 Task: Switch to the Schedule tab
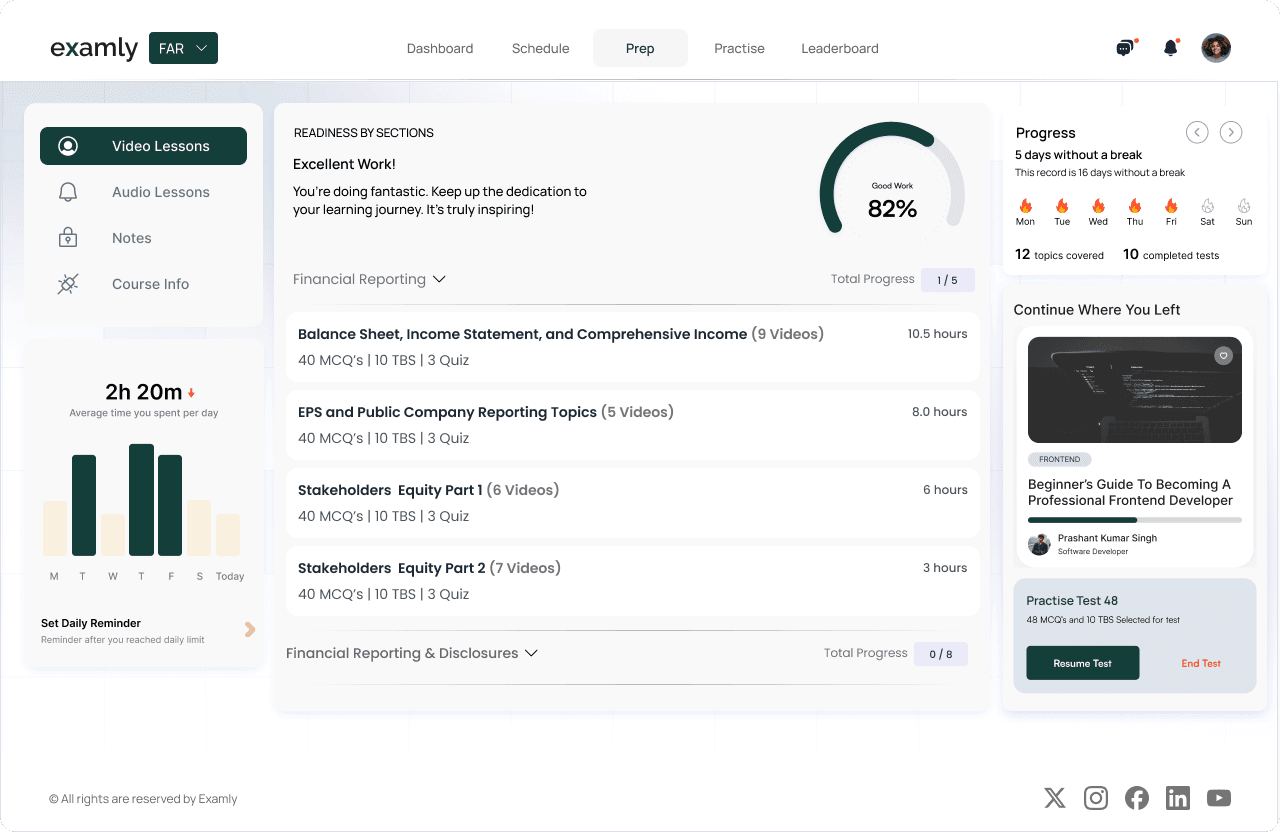[x=540, y=47]
